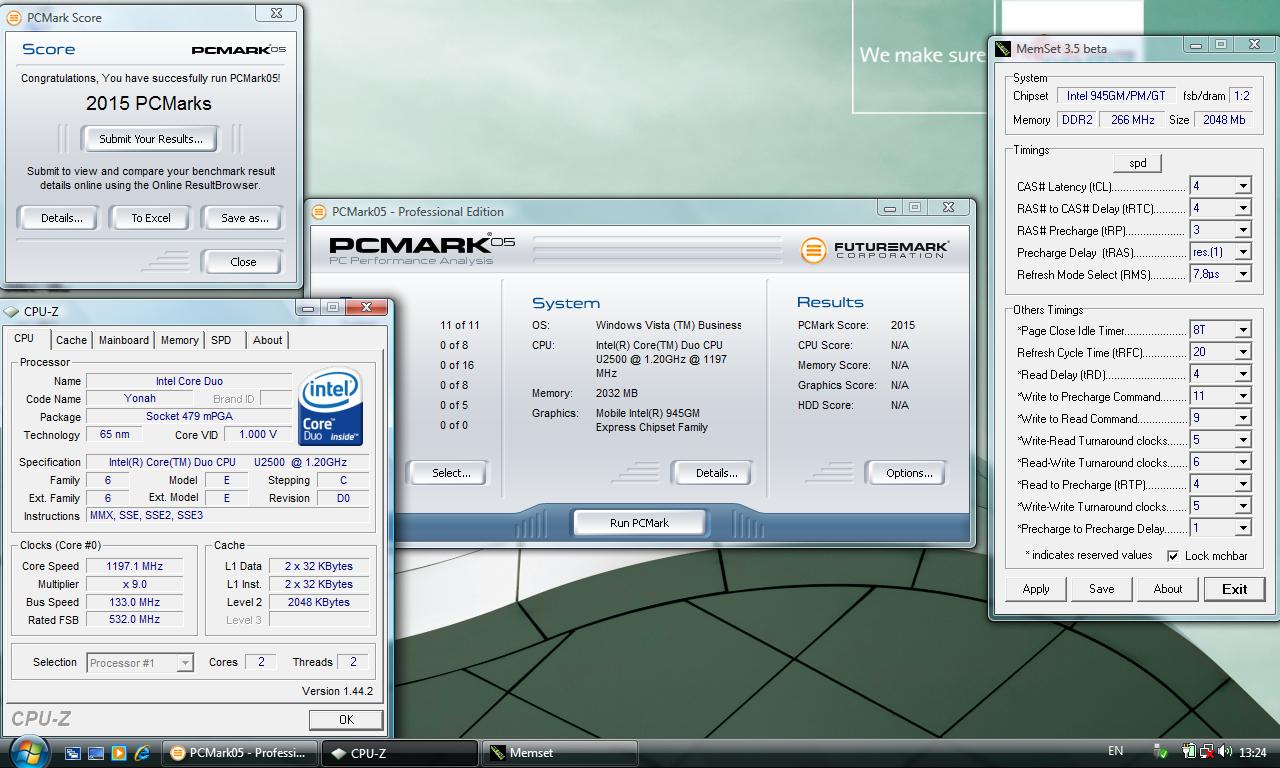This screenshot has height=768, width=1280.
Task: Toggle the Lock mchbar checkbox
Action: (1173, 556)
